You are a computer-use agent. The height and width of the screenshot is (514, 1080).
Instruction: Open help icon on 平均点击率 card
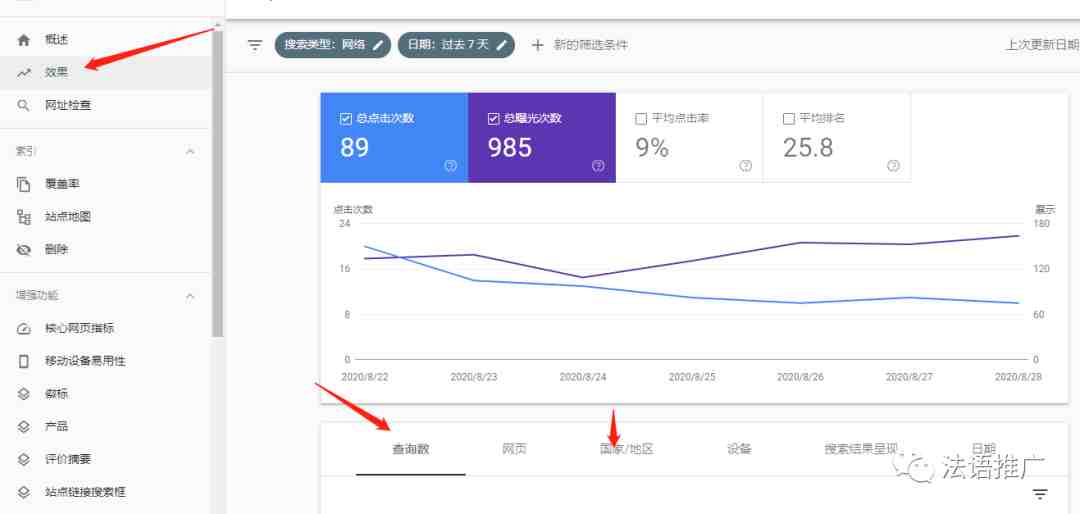coord(745,166)
